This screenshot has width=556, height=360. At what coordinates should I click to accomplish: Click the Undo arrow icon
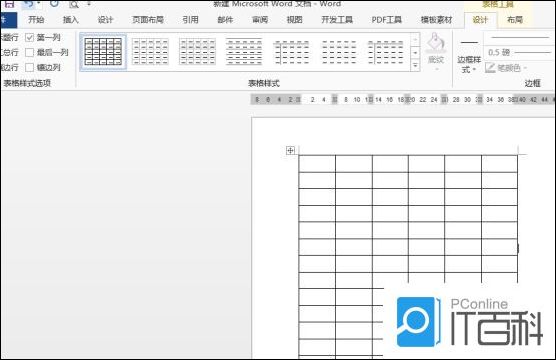(x=29, y=4)
